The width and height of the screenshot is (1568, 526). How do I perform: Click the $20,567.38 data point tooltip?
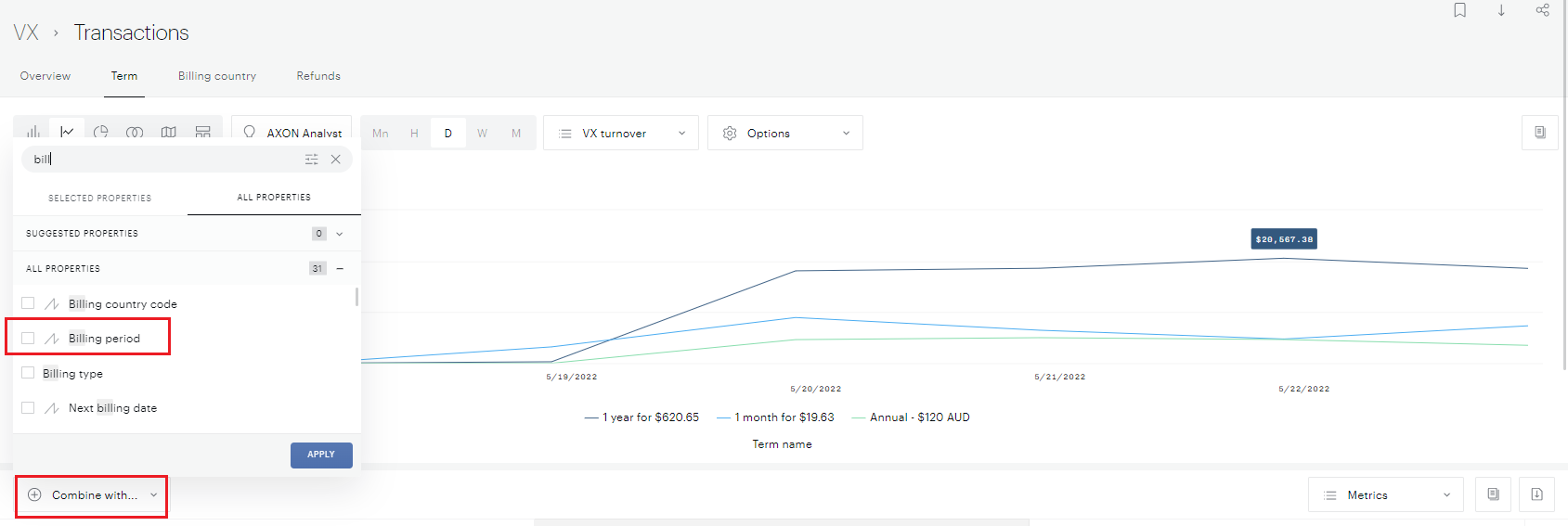[x=1284, y=239]
